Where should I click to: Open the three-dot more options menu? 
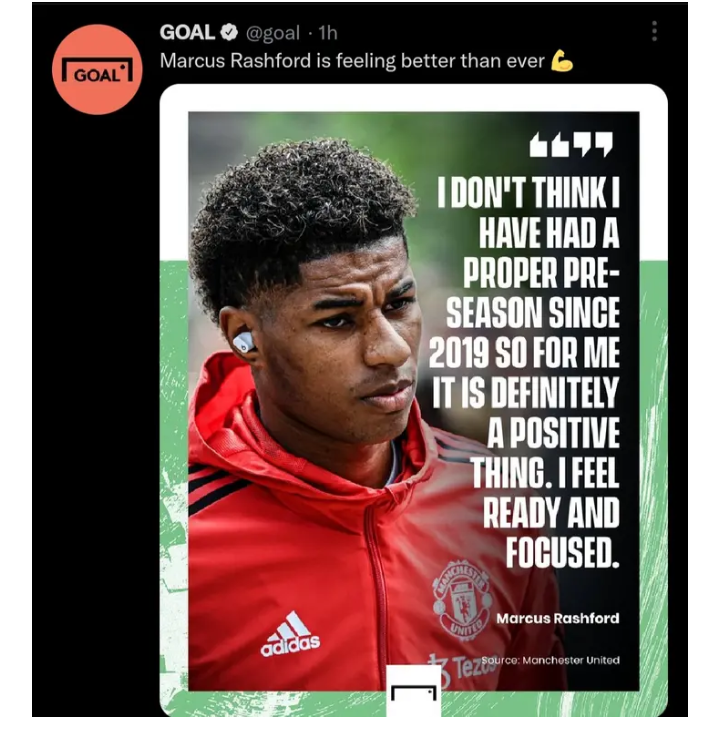pyautogui.click(x=654, y=31)
